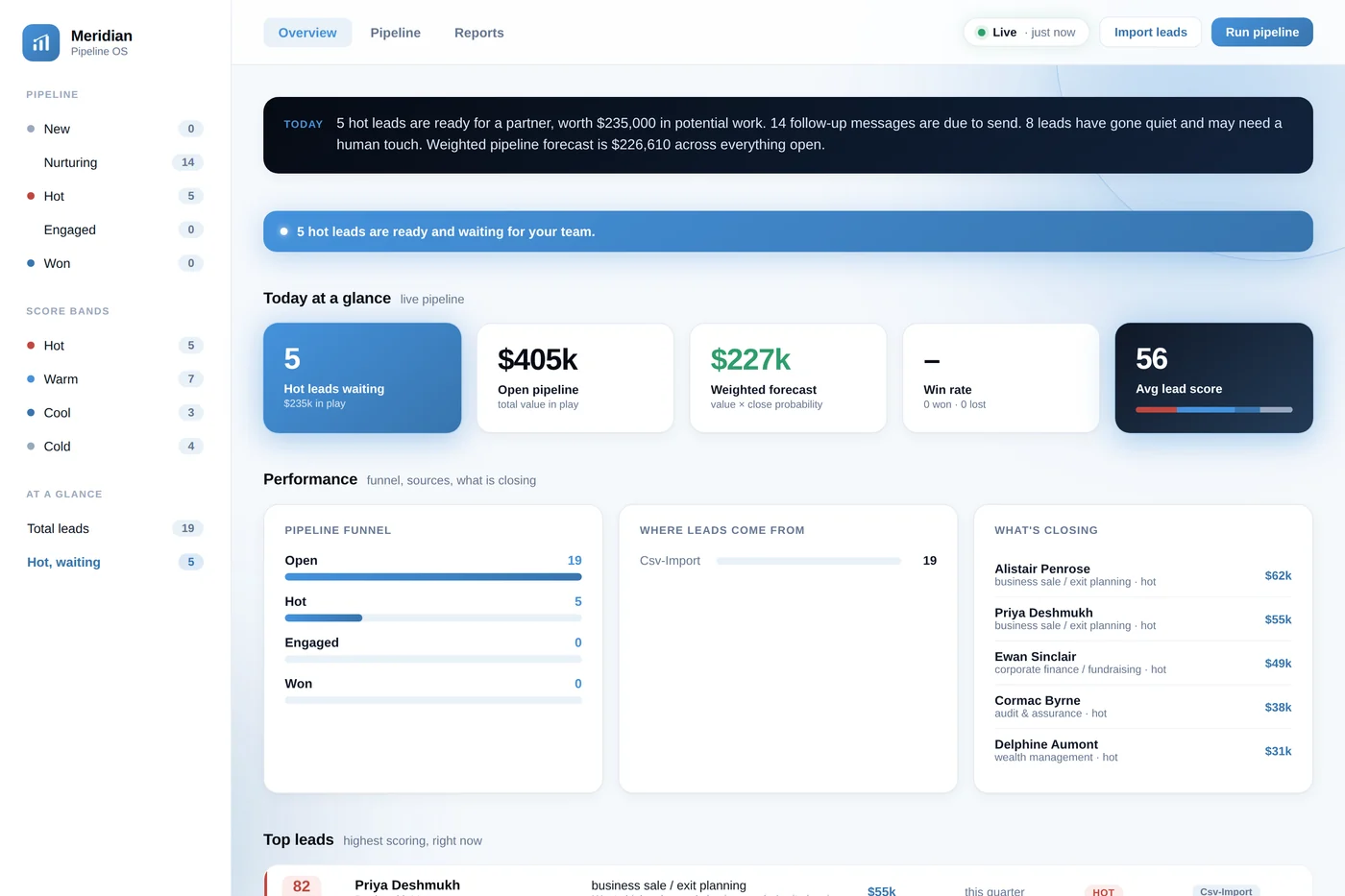This screenshot has width=1345, height=896.
Task: Open the Avg lead score card
Action: pos(1213,377)
